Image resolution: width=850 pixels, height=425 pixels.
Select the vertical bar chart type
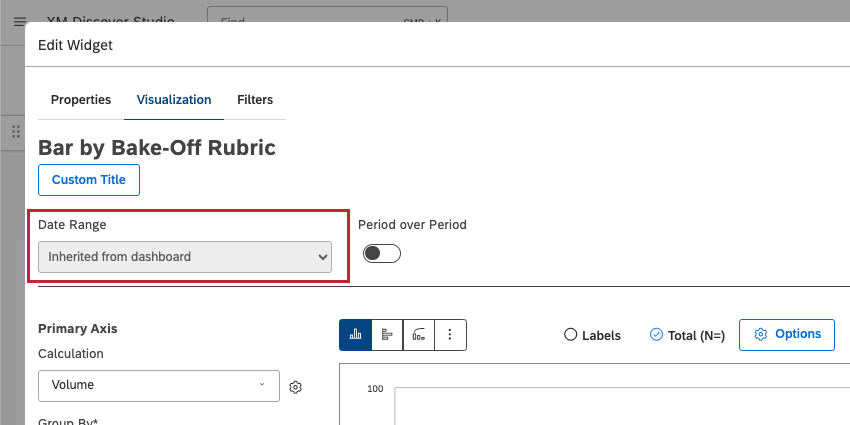click(355, 335)
